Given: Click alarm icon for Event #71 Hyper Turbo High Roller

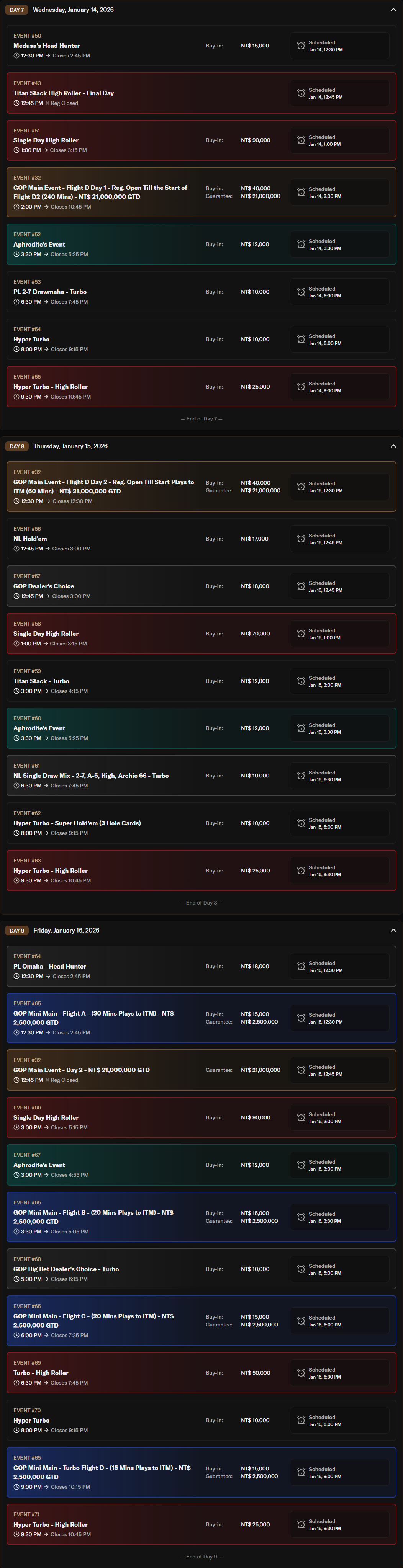Looking at the screenshot, I should (301, 1524).
